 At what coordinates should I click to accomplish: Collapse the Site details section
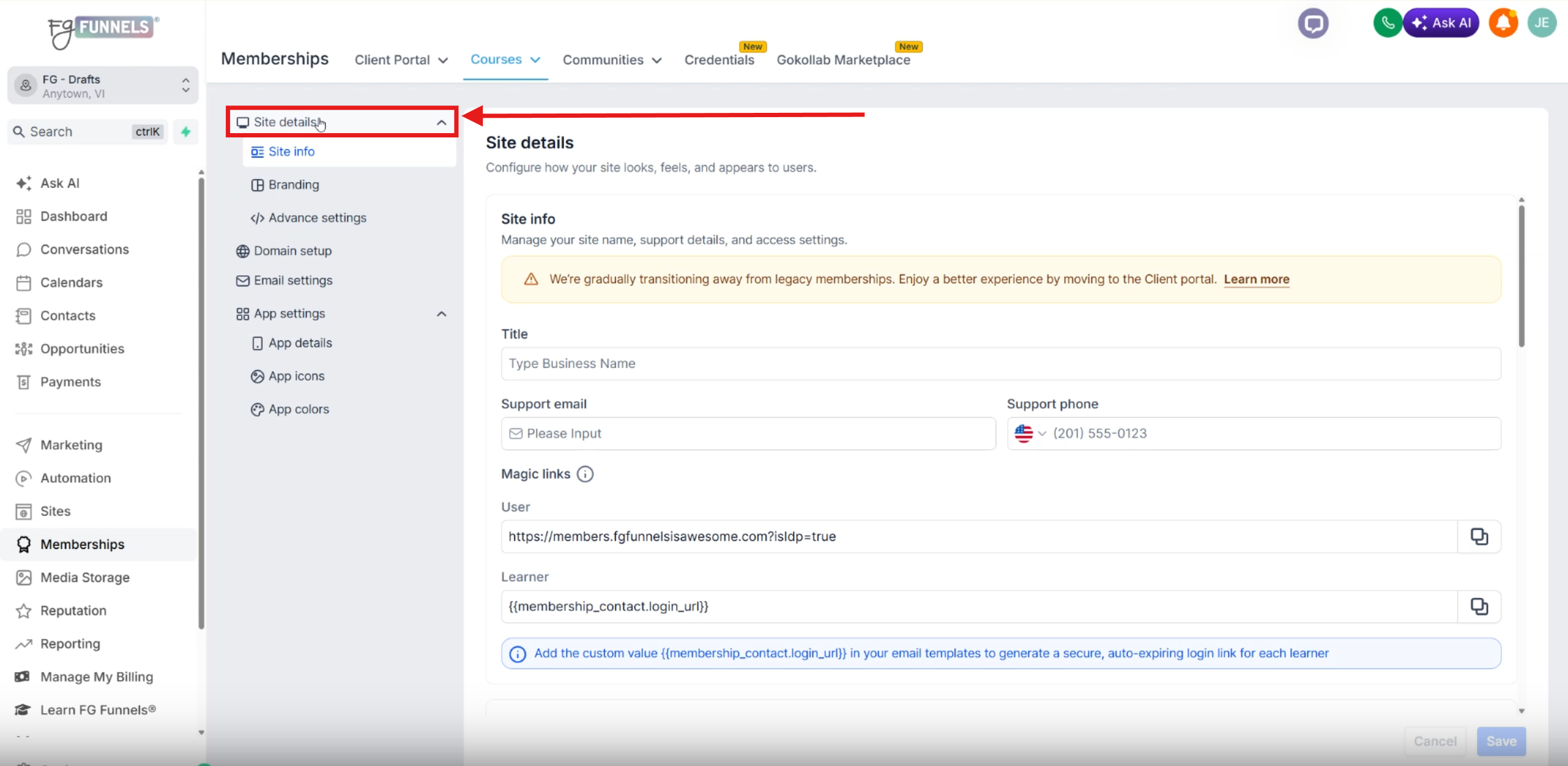tap(441, 123)
